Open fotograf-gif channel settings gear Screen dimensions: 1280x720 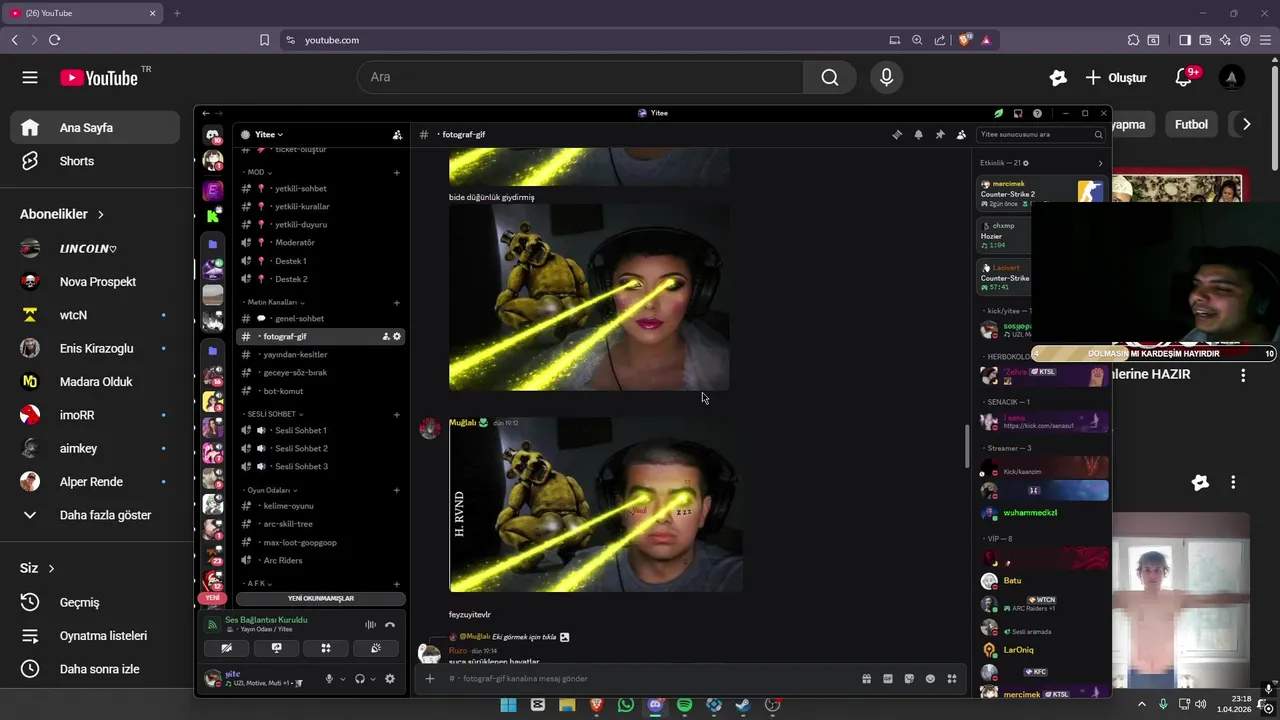(x=397, y=336)
